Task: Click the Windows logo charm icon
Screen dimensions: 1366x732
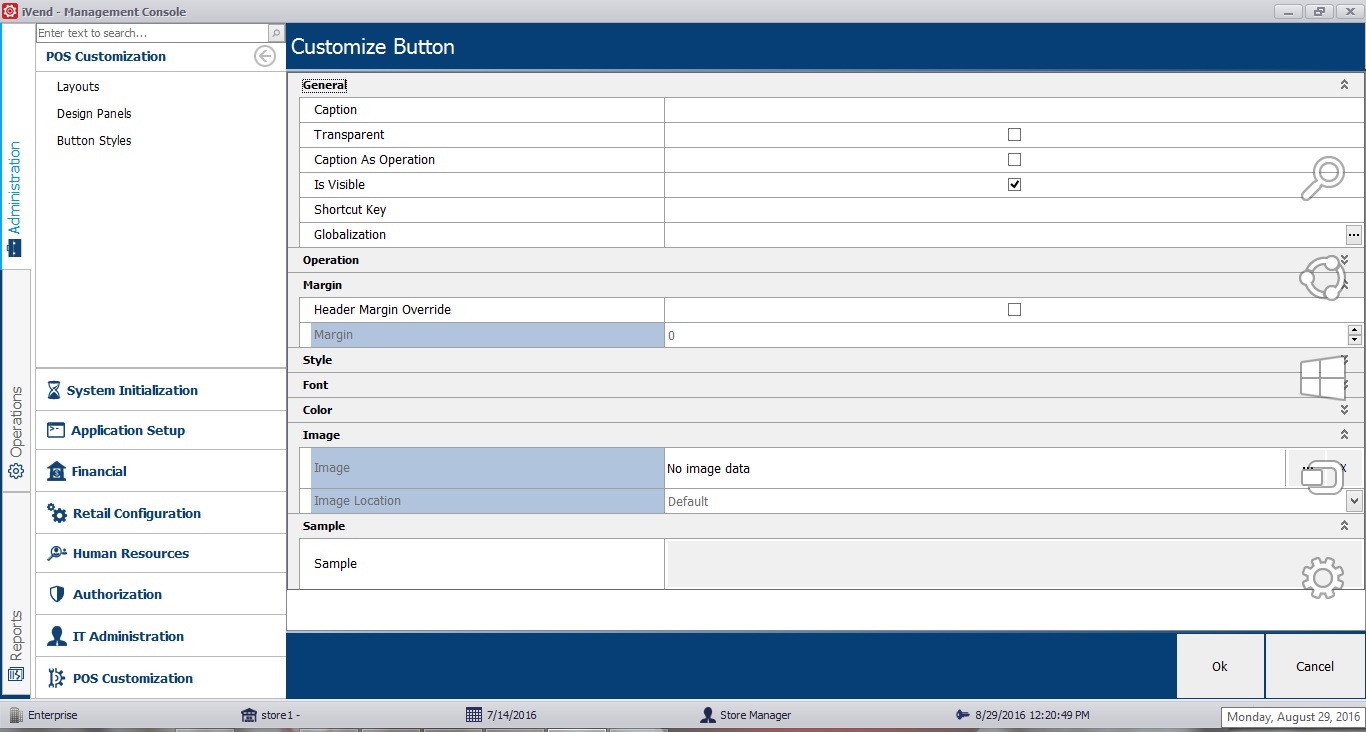Action: [x=1322, y=379]
